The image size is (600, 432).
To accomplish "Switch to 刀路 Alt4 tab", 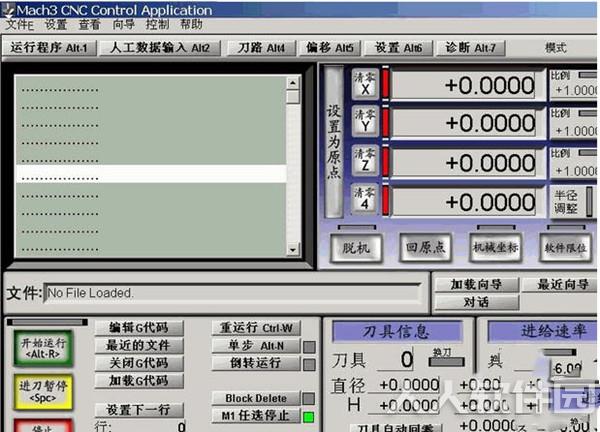I will (262, 48).
